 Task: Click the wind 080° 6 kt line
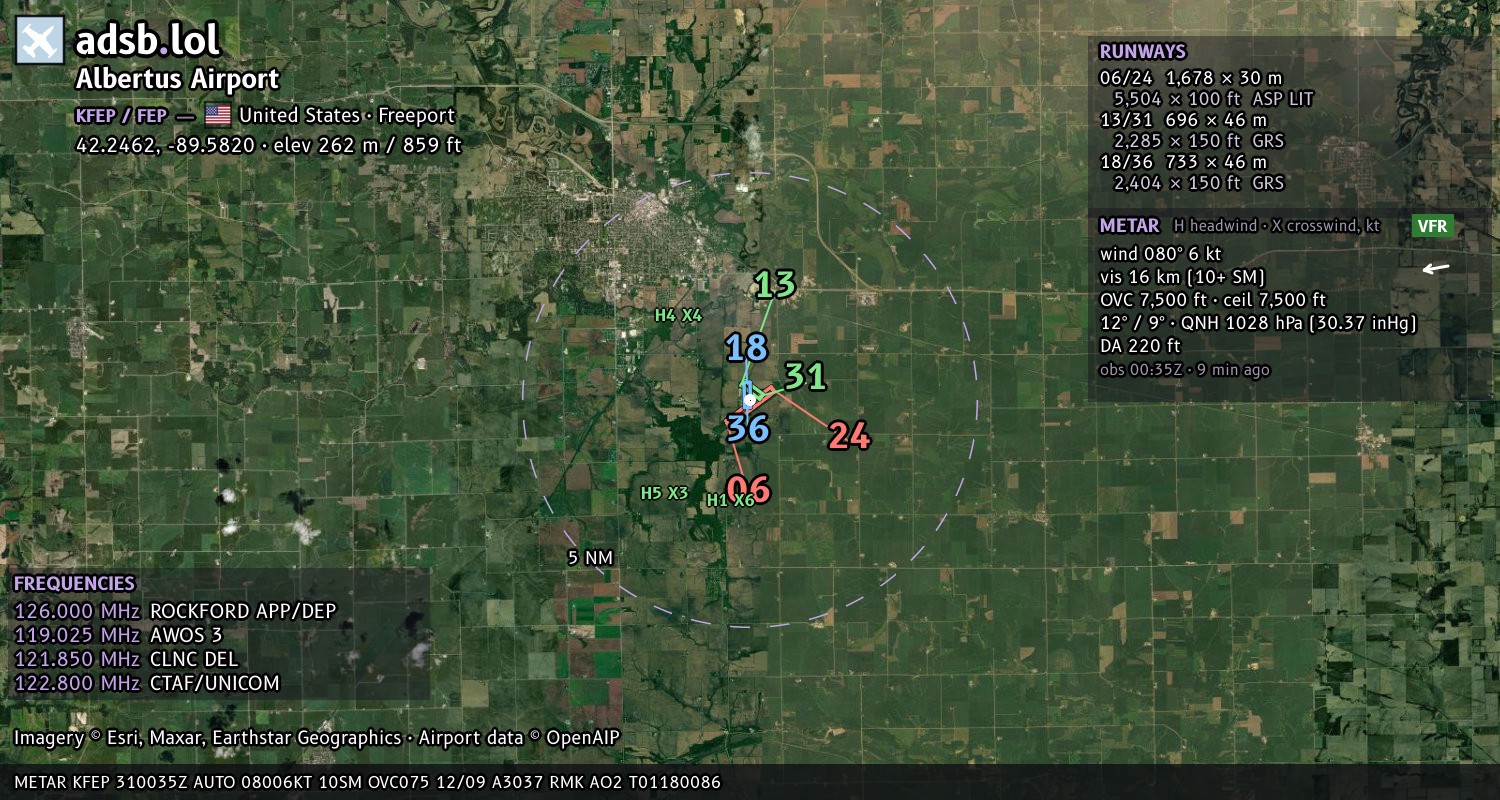1160,254
